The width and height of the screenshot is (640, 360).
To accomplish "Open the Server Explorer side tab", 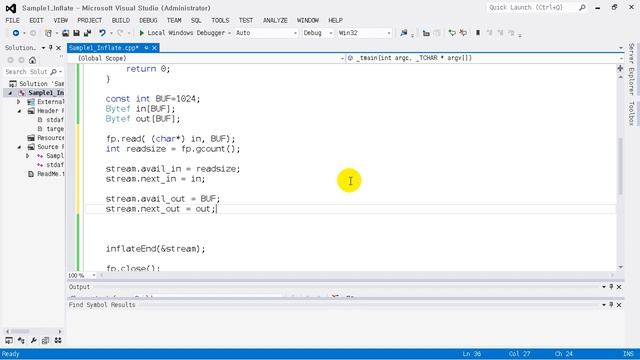I will [631, 69].
